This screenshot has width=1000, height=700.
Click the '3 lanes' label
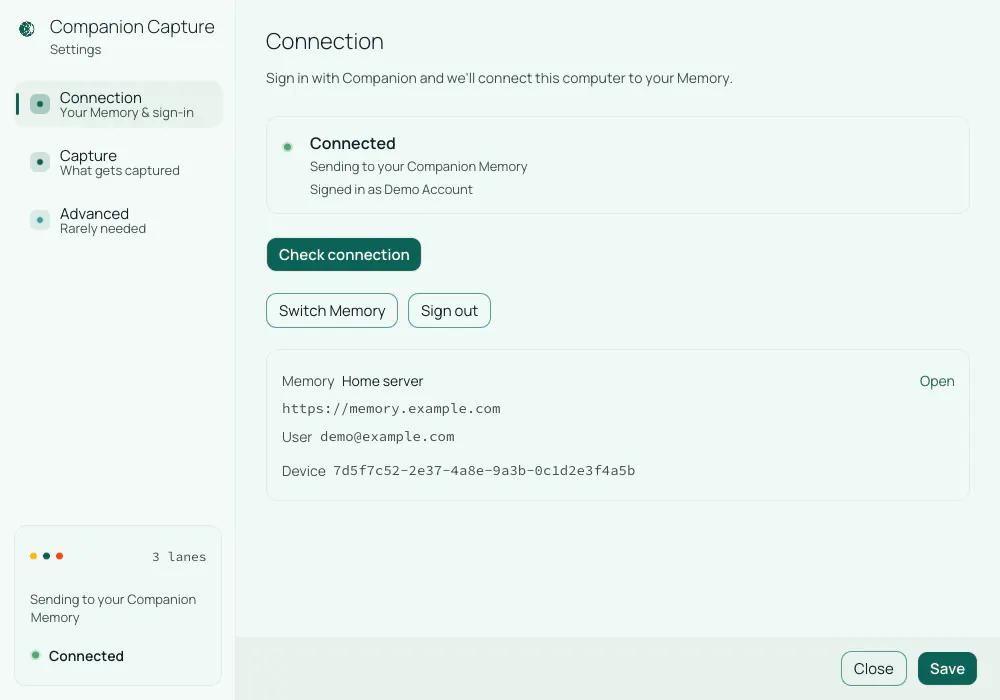pyautogui.click(x=179, y=557)
